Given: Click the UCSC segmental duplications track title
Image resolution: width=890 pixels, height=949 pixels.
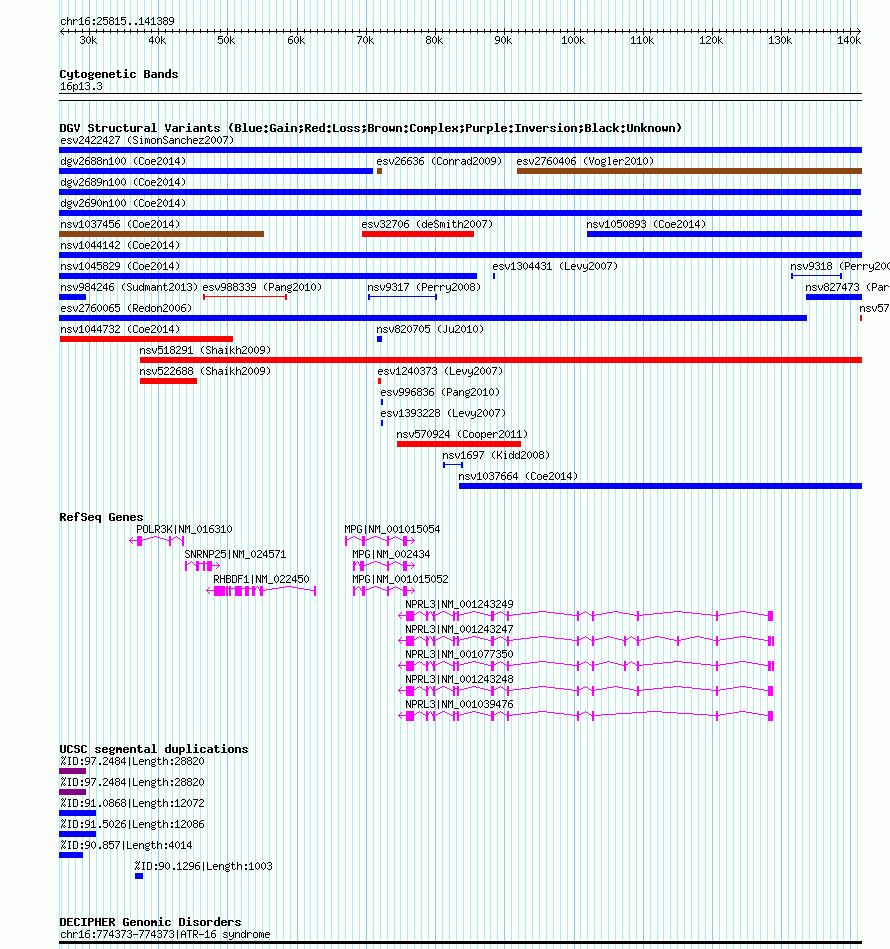Looking at the screenshot, I should pos(154,749).
